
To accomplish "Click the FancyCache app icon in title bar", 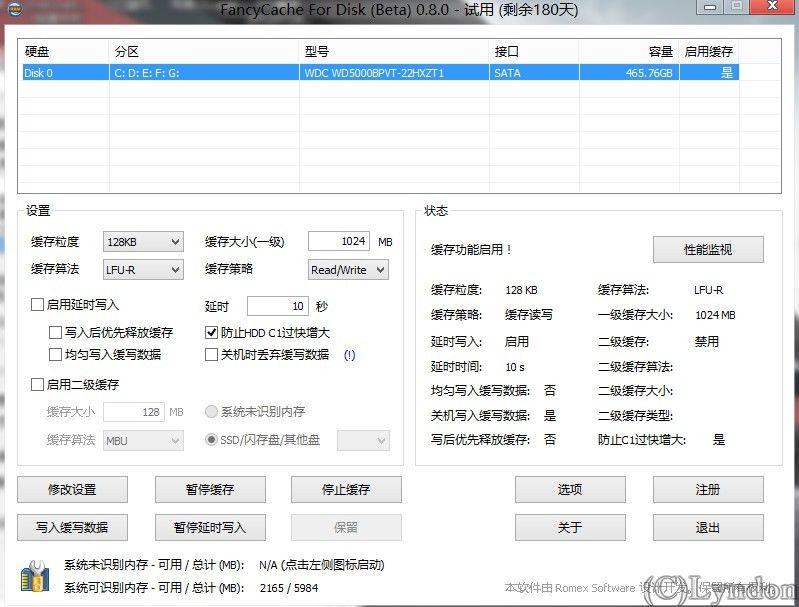I will (15, 8).
